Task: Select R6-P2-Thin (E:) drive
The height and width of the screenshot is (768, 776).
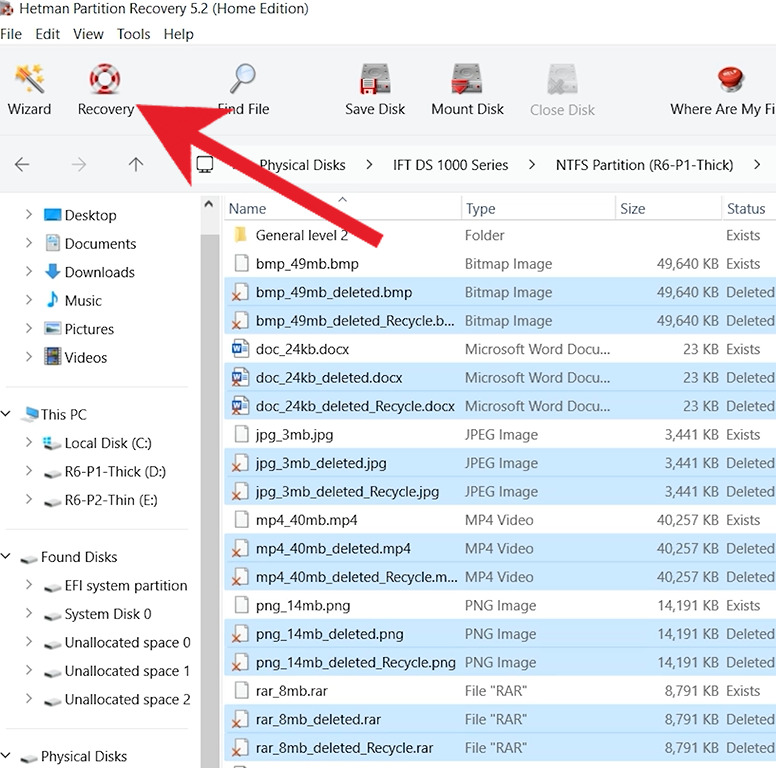Action: click(x=111, y=500)
